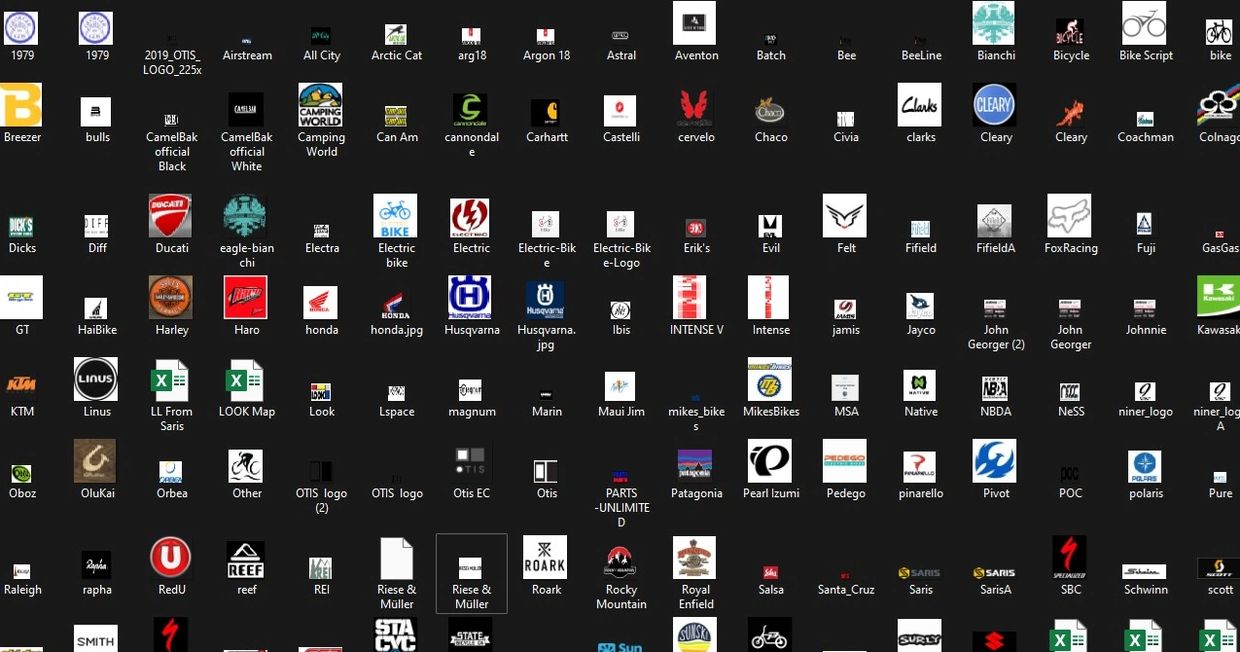Image resolution: width=1240 pixels, height=652 pixels.
Task: Select the Breezer logo file
Action: click(x=22, y=105)
